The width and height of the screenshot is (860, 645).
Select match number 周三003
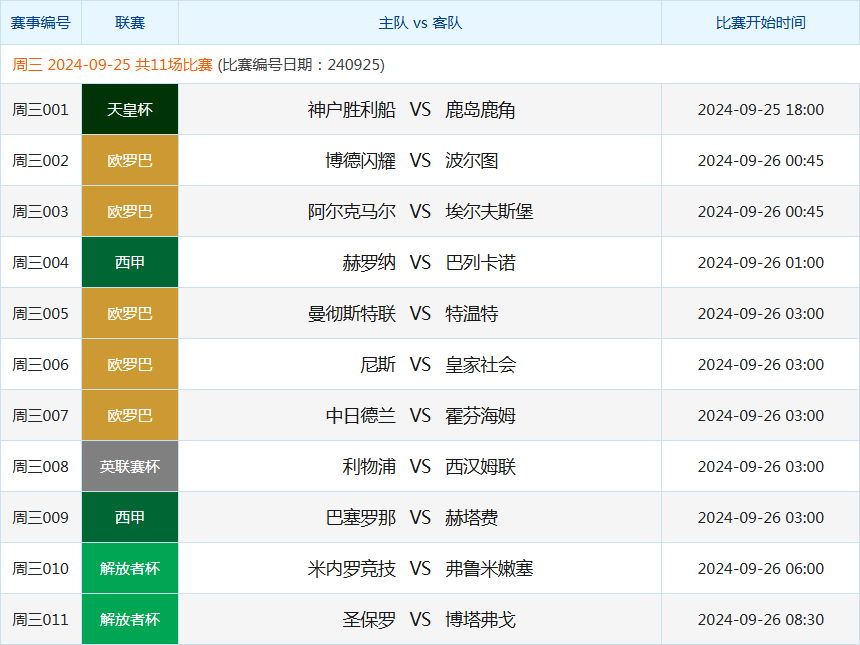[x=41, y=212]
